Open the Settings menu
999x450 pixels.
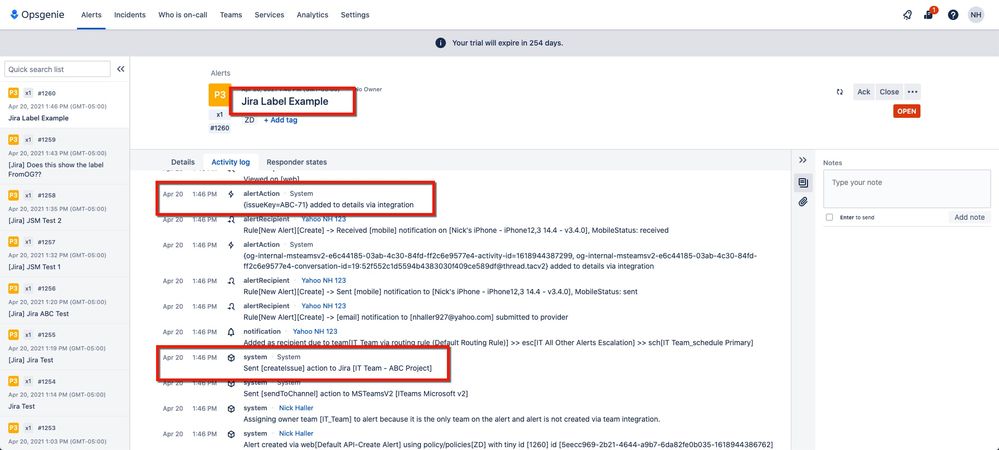(355, 15)
